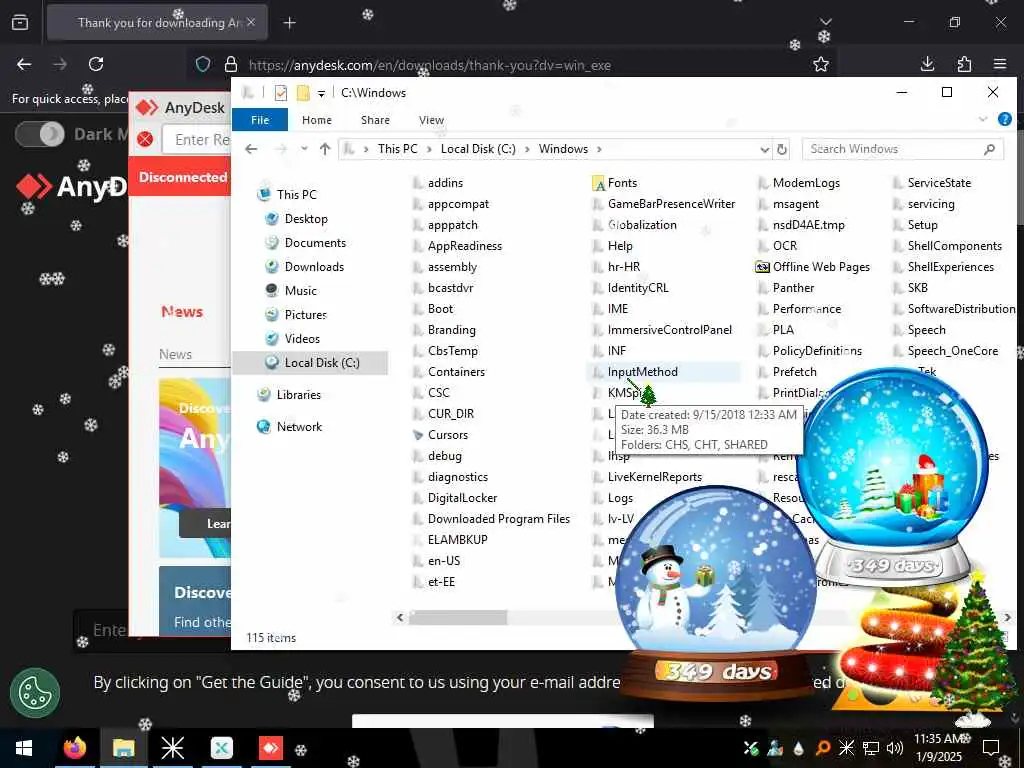Click the chevron after Local Disk (C:) breadcrumb
The height and width of the screenshot is (768, 1024).
(527, 149)
